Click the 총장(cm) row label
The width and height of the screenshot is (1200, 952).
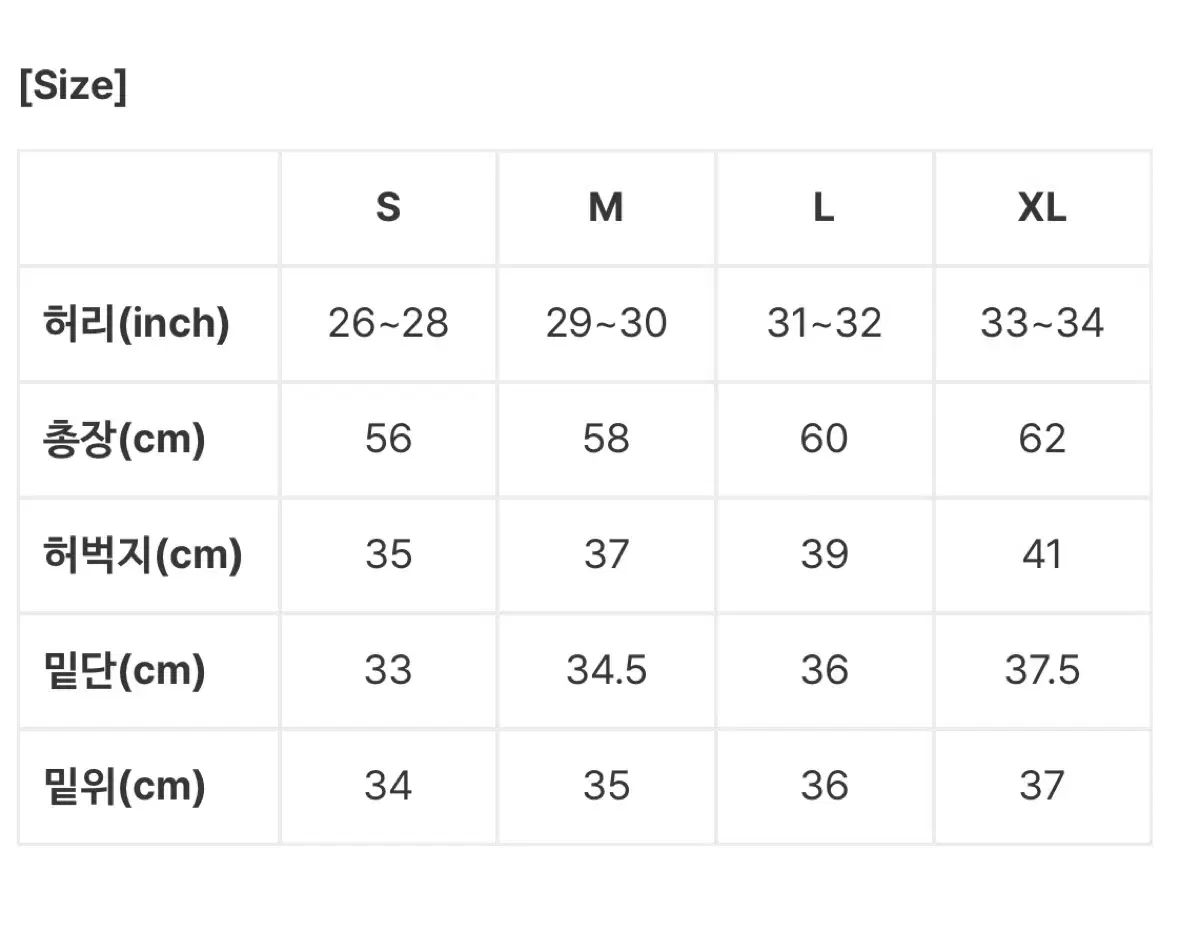(x=125, y=439)
